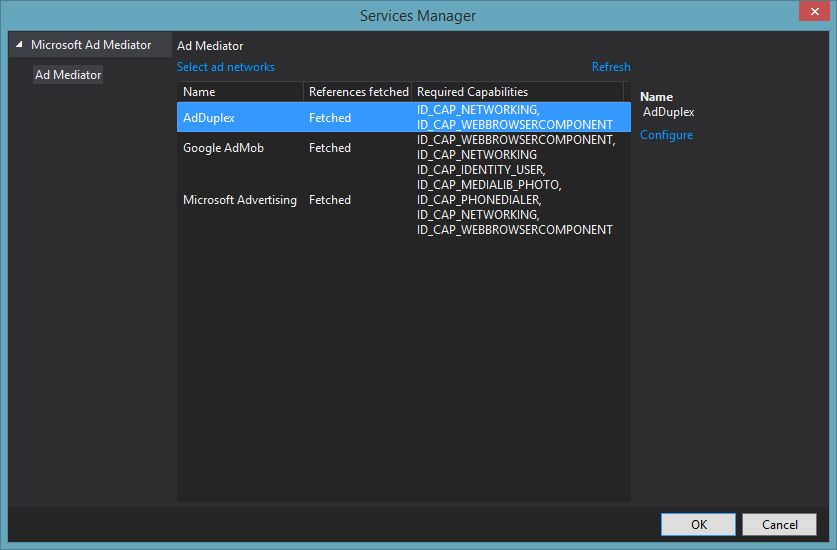The height and width of the screenshot is (550, 837).
Task: Click Fetched status in Microsoft Advertising row
Action: pos(330,200)
